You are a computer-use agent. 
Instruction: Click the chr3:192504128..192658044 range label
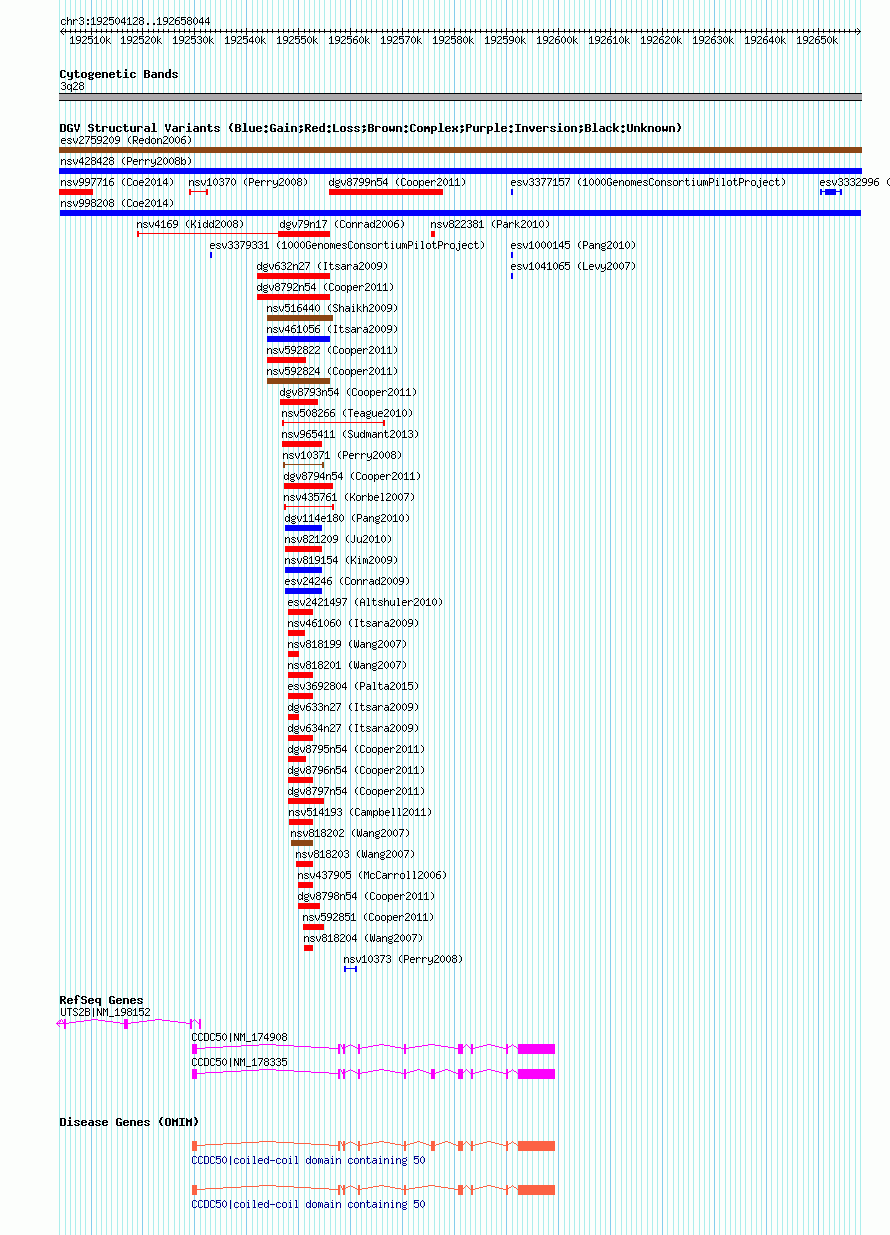[x=135, y=21]
